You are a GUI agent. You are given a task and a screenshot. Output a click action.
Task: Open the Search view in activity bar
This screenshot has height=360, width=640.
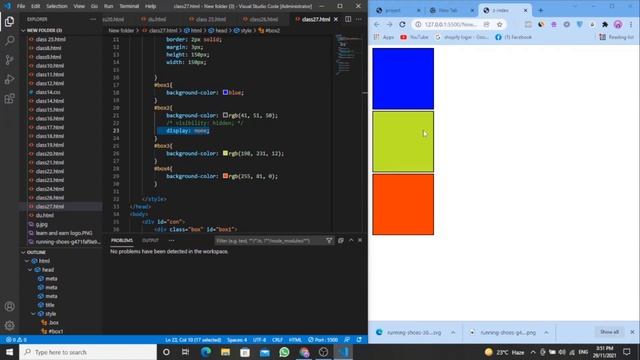point(9,40)
